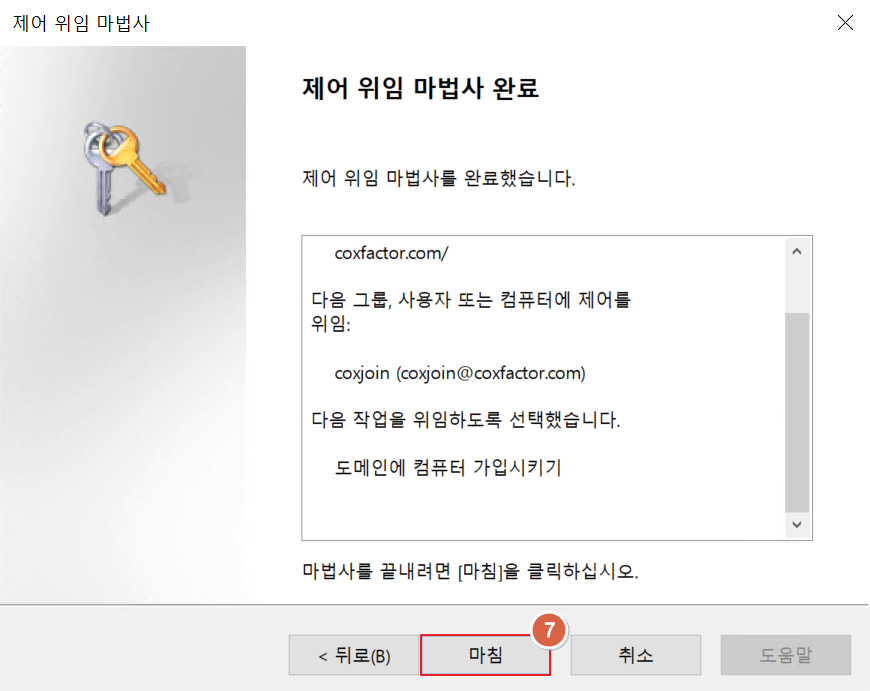The width and height of the screenshot is (870, 691).
Task: Click the 마침 button to finish wizard
Action: pyautogui.click(x=485, y=655)
